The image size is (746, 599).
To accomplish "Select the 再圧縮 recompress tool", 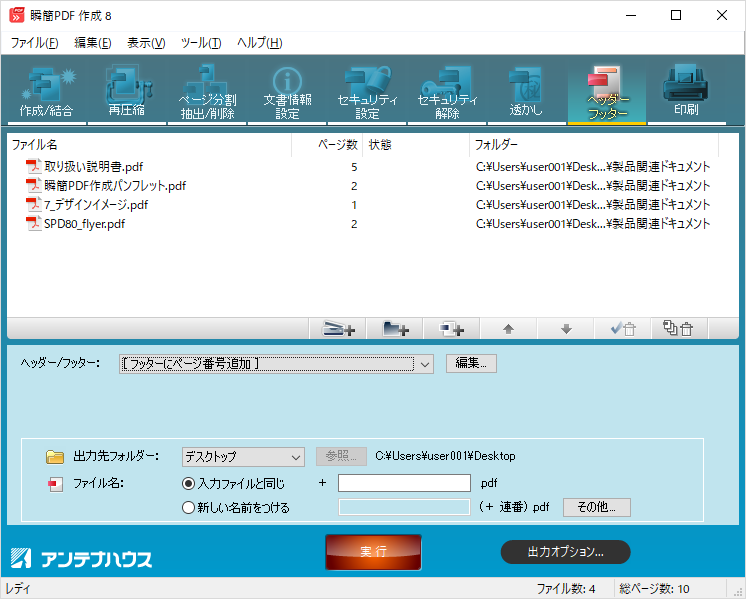I will point(127,92).
